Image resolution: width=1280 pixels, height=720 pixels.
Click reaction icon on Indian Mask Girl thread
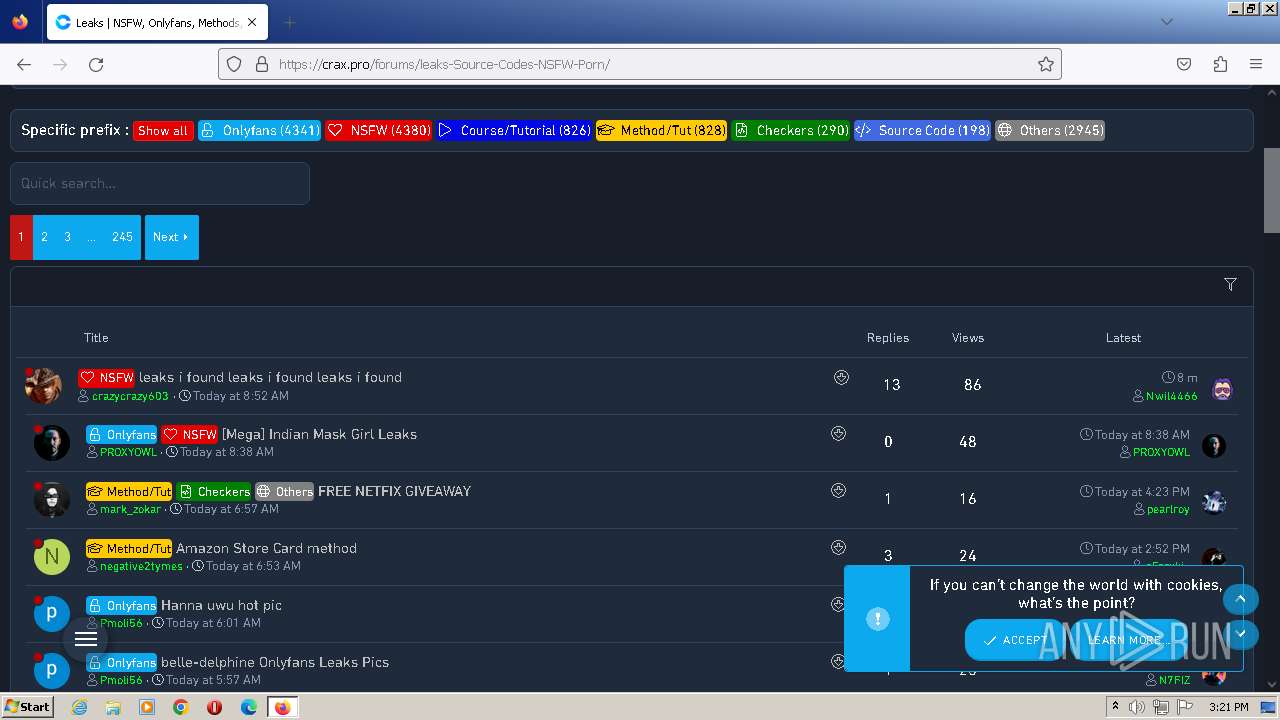[x=839, y=433]
